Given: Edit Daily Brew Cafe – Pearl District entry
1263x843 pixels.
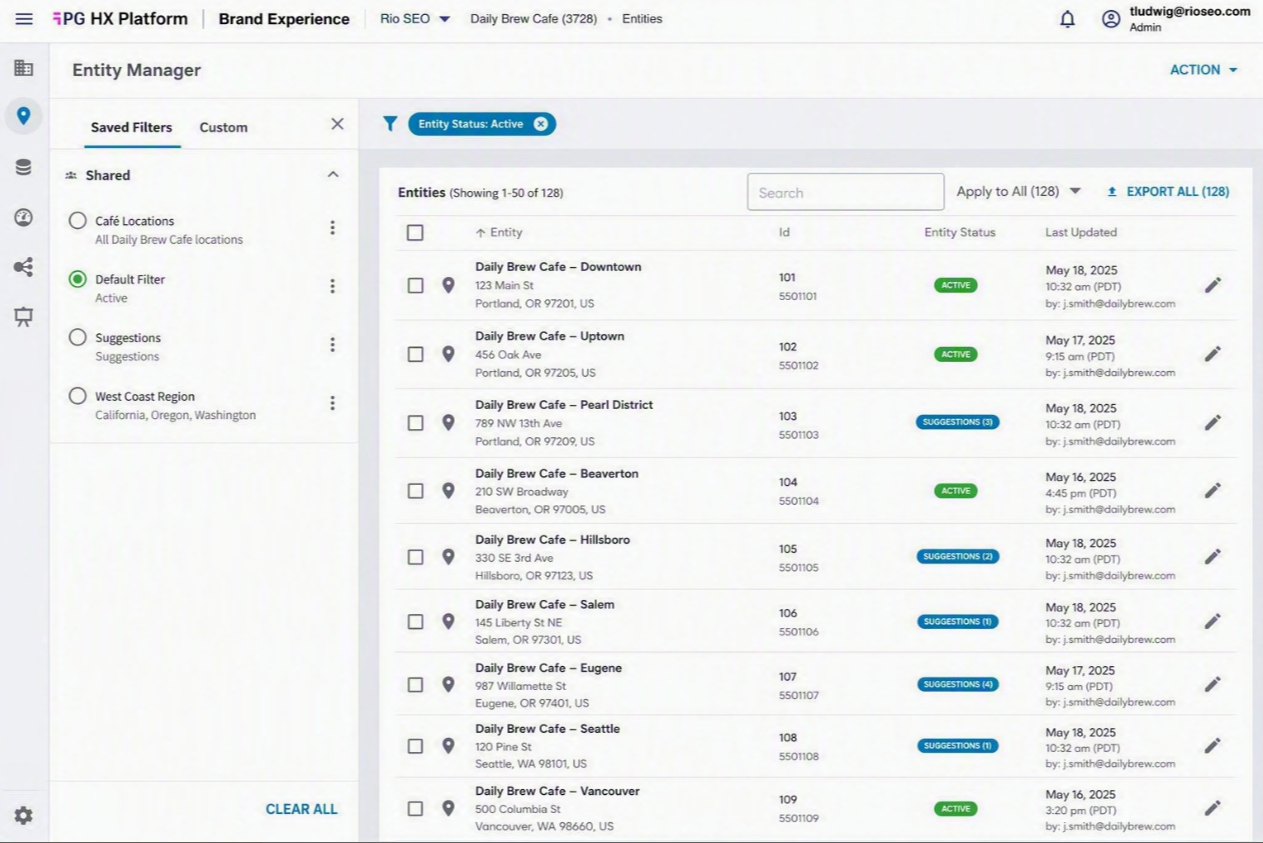Looking at the screenshot, I should [1213, 422].
